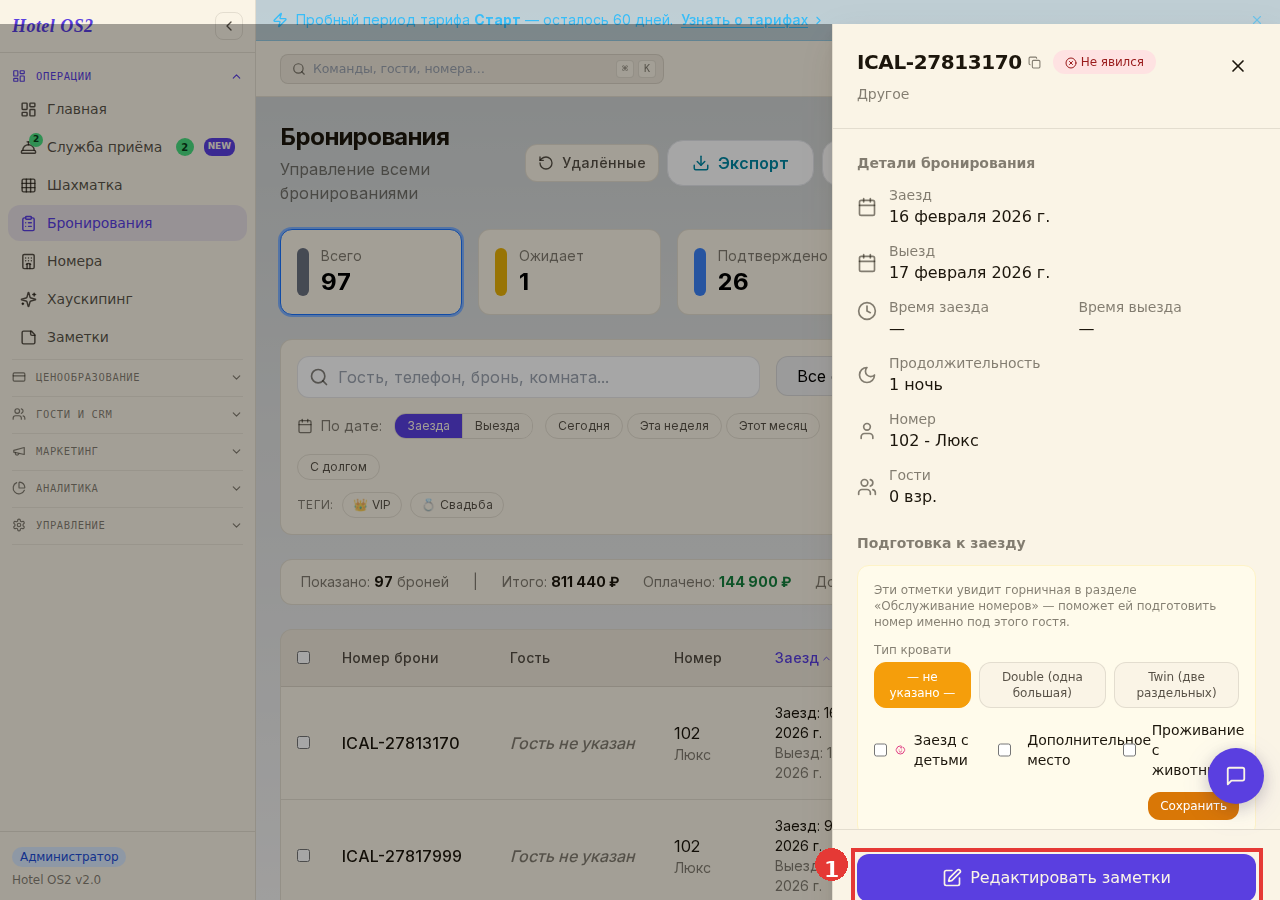1280x900 pixels.
Task: Select the ICAL-27817999 booking row checkbox
Action: [303, 856]
